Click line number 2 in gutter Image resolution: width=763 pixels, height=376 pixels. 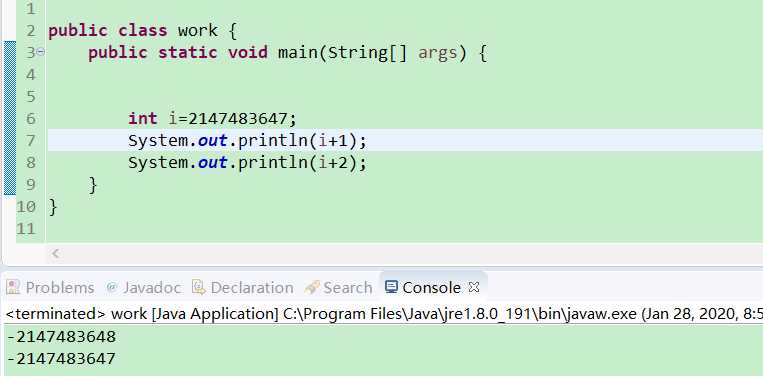click(x=31, y=31)
